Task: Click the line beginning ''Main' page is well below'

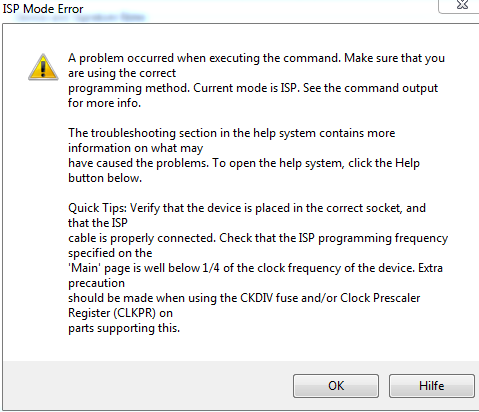Action: (x=255, y=268)
